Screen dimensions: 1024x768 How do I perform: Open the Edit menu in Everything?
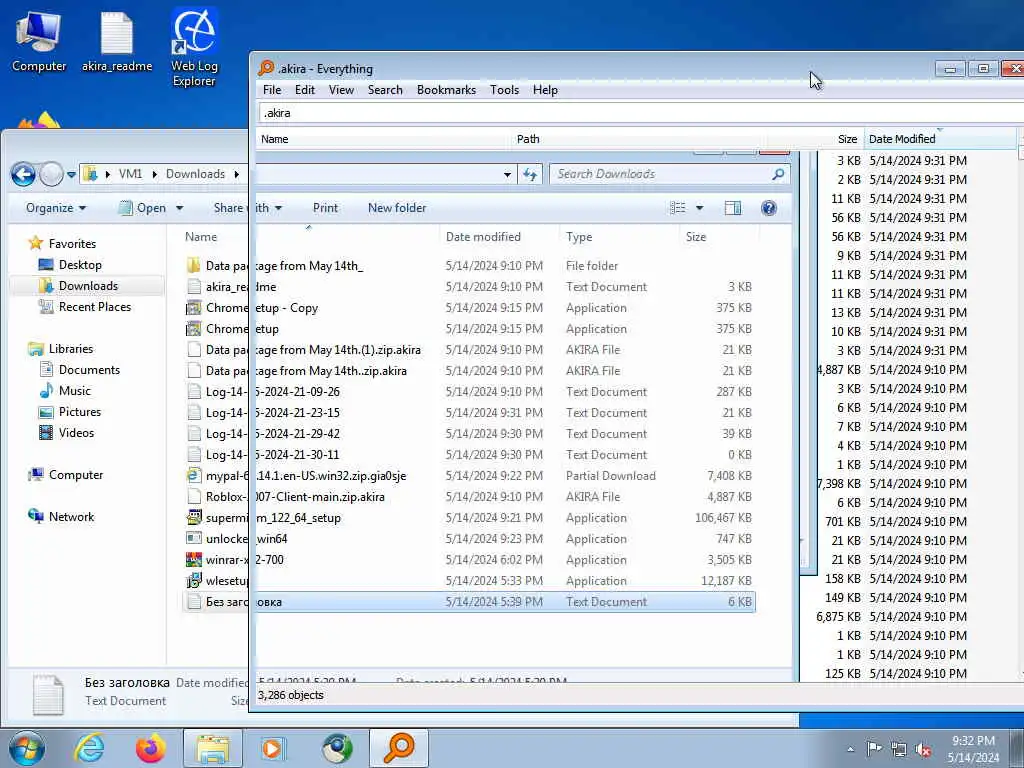coord(304,90)
